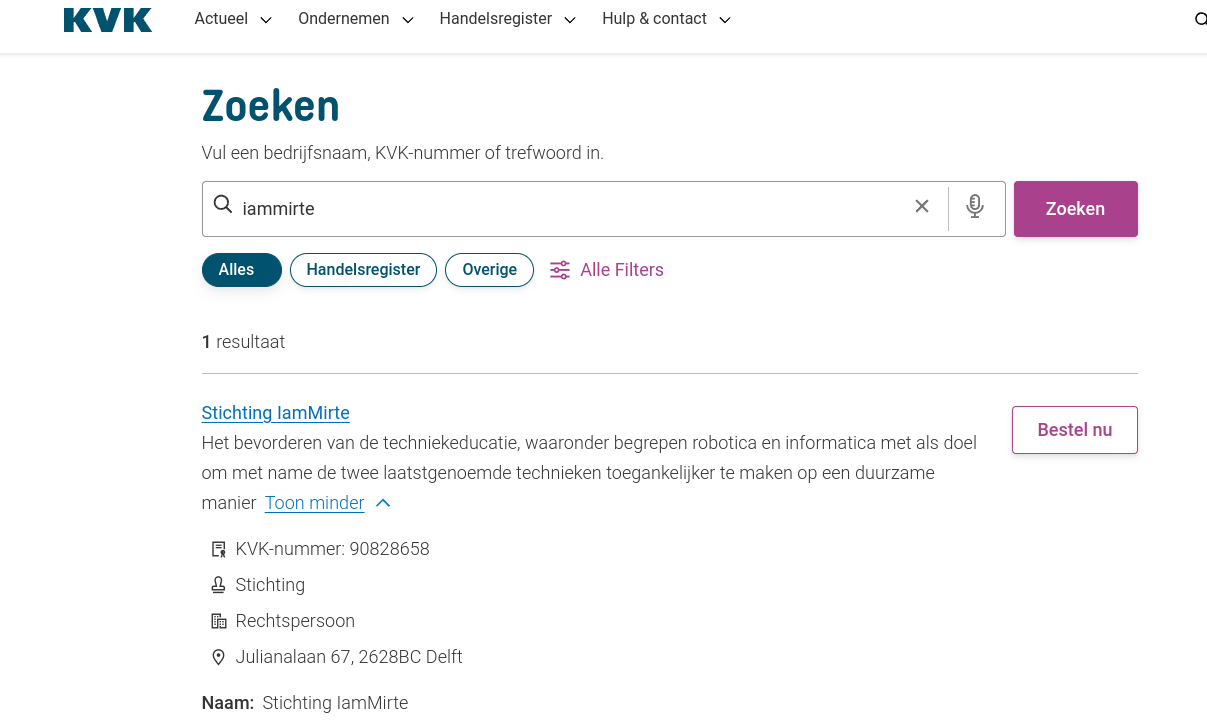Click the KVK logo
The width and height of the screenshot is (1207, 722).
[x=108, y=20]
